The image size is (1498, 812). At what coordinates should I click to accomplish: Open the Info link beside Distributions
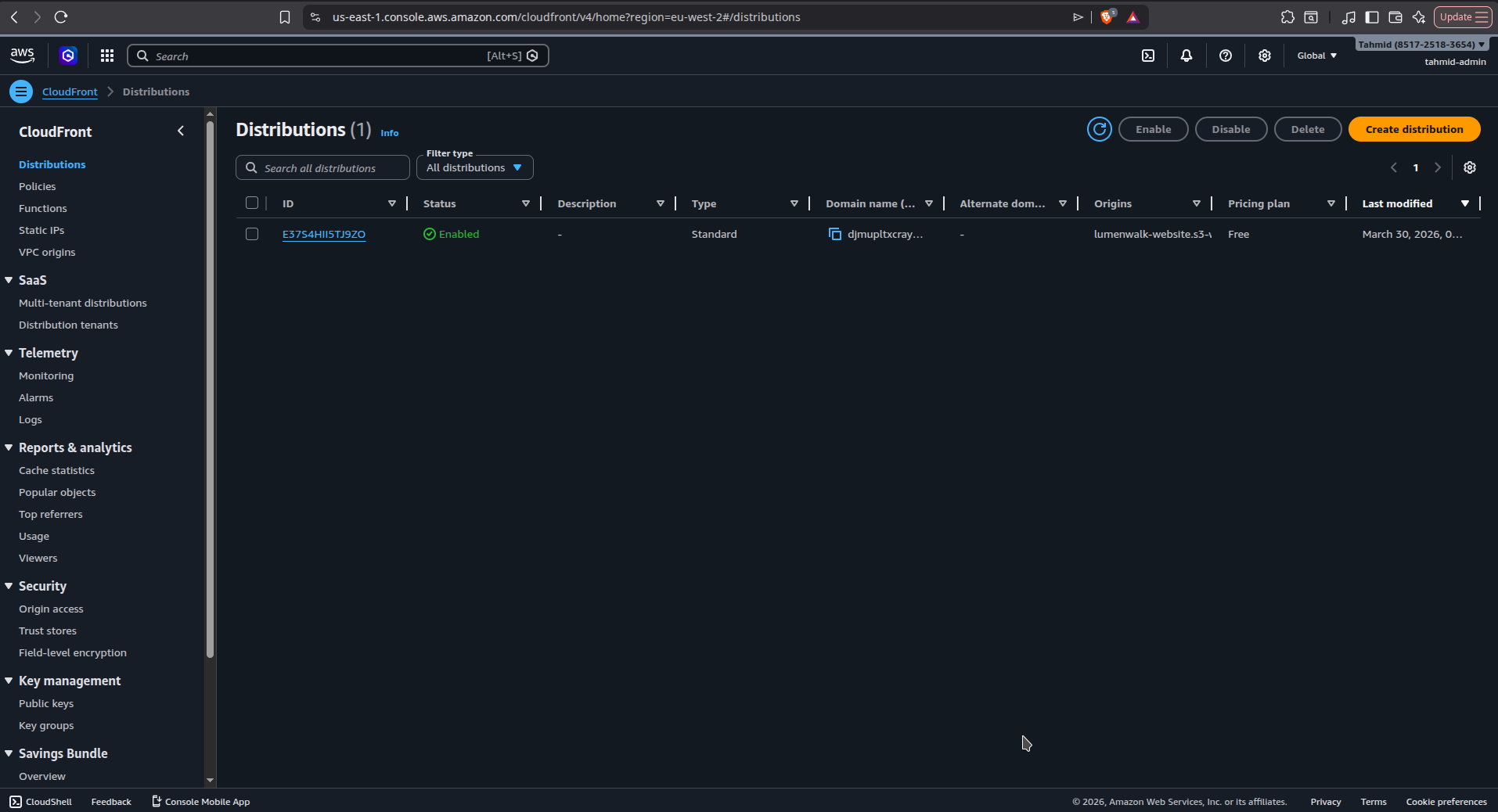tap(389, 133)
